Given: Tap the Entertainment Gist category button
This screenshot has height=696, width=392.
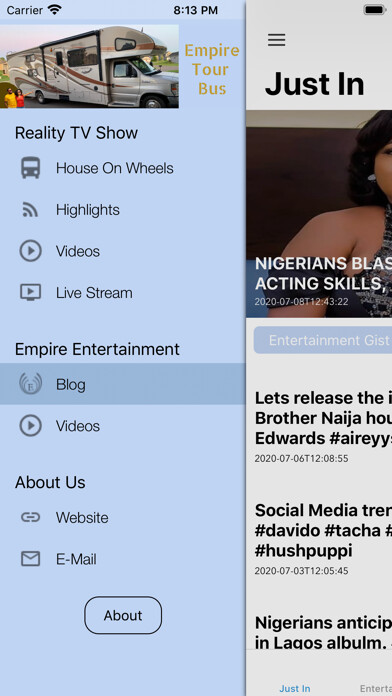Looking at the screenshot, I should coord(323,340).
